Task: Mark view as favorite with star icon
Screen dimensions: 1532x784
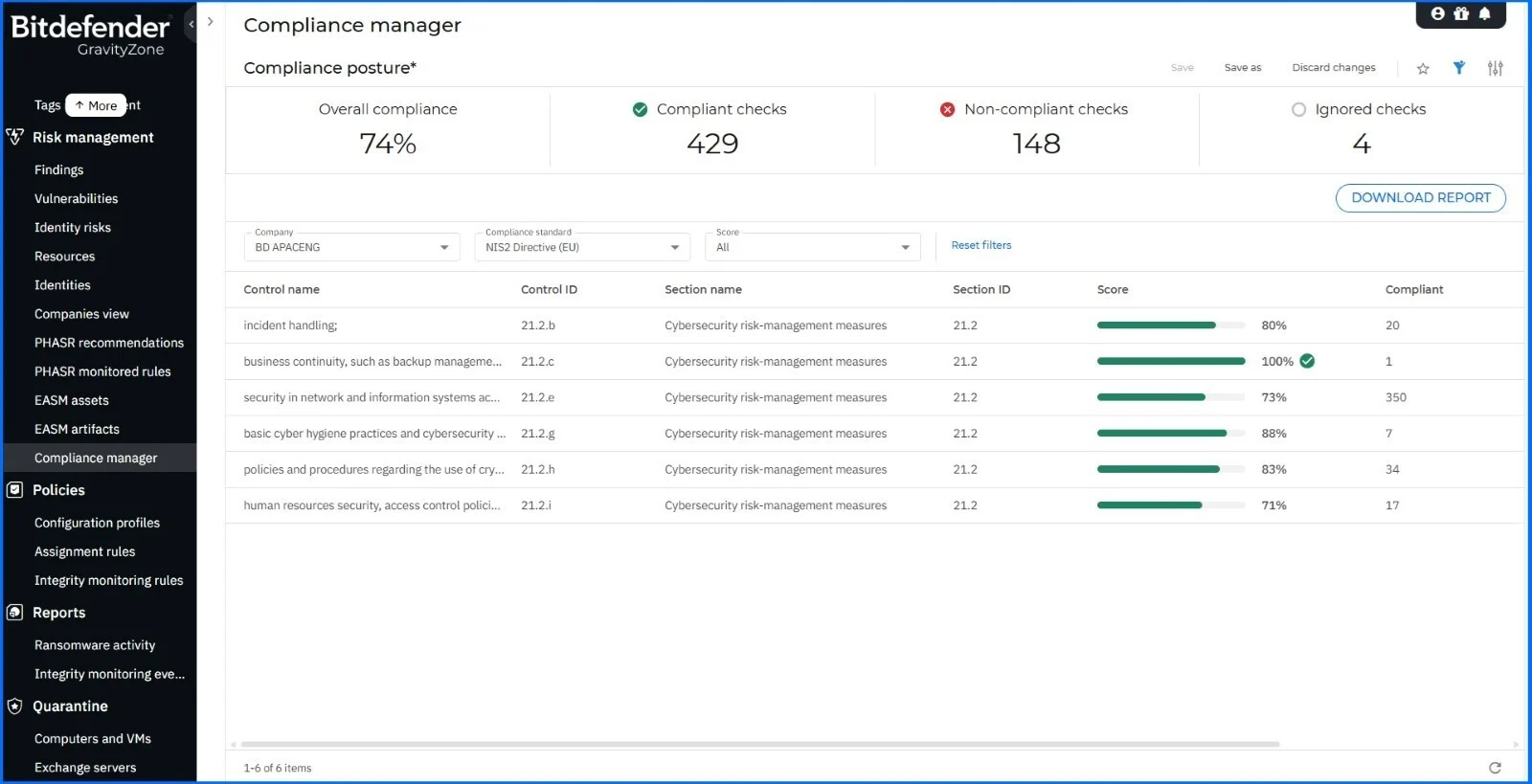Action: [1423, 68]
